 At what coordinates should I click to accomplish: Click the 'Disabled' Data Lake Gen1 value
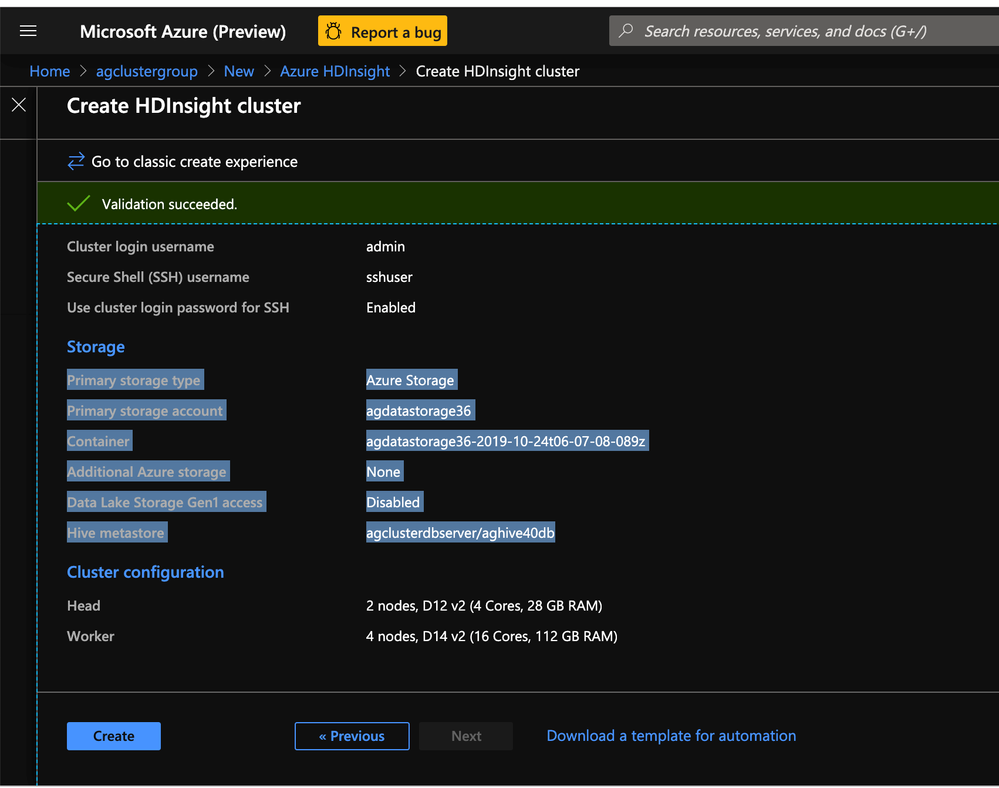pyautogui.click(x=394, y=502)
